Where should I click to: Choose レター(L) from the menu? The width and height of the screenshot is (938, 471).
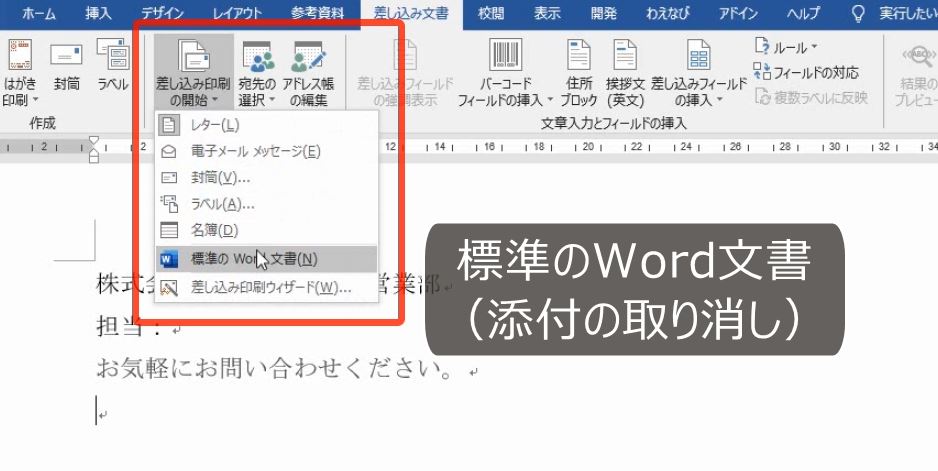click(266, 125)
